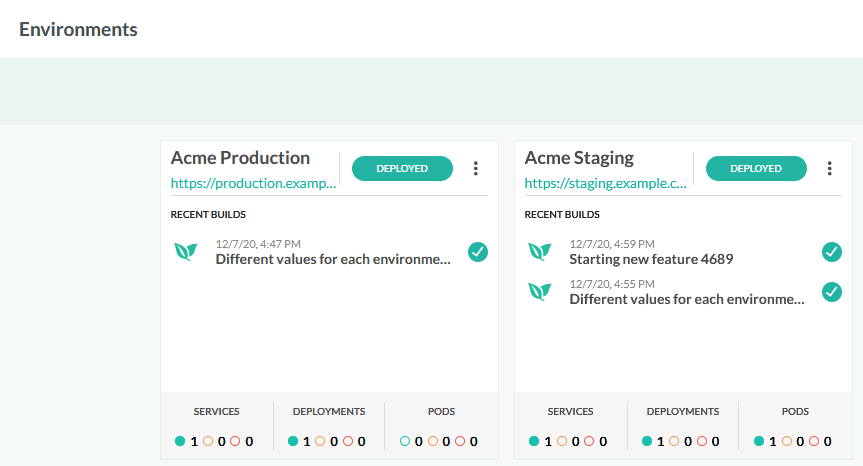The image size is (863, 466).
Task: Open the Acme Production three-dot menu
Action: click(476, 169)
